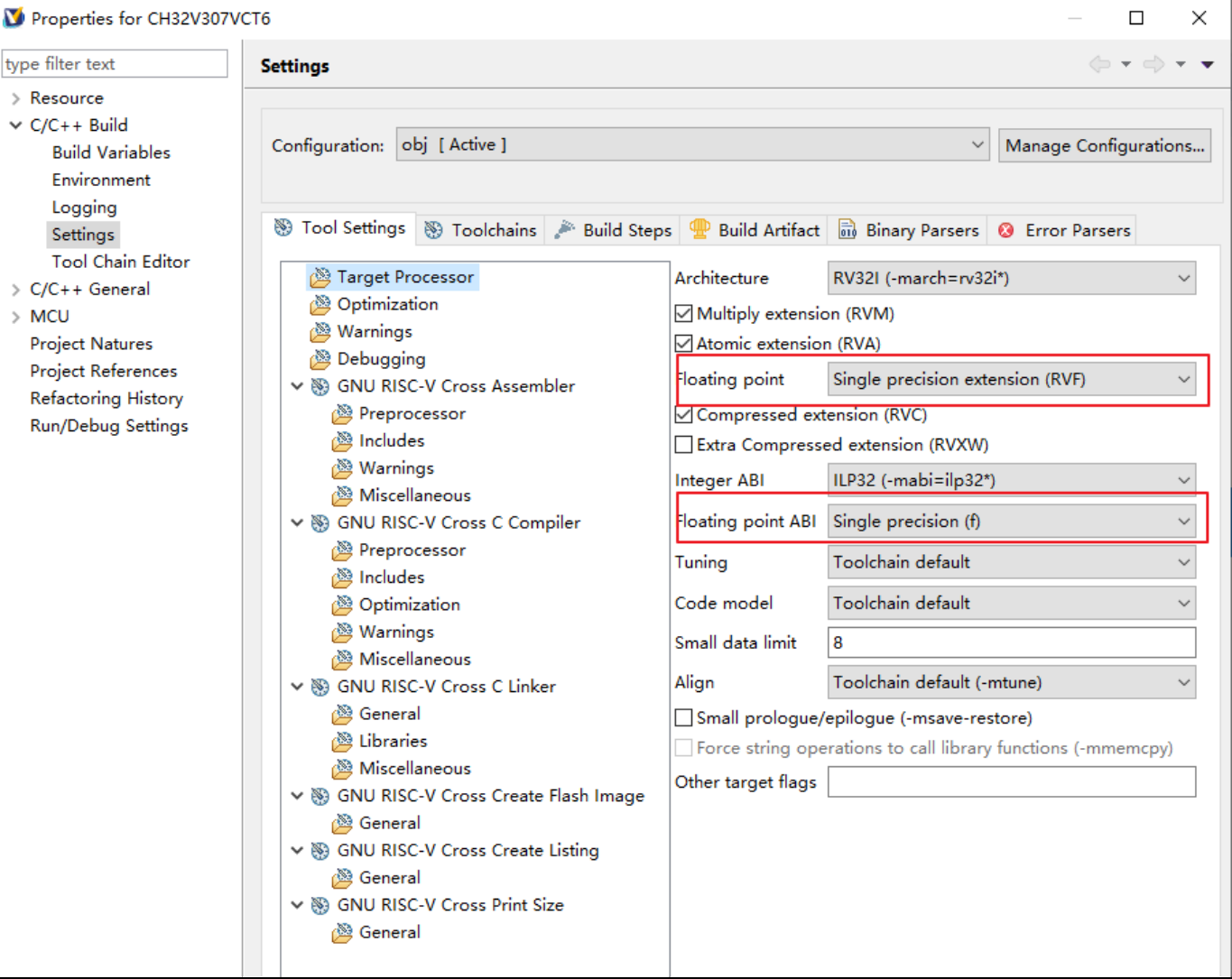The image size is (1232, 979).
Task: Click the Debugging tree icon
Action: point(320,359)
